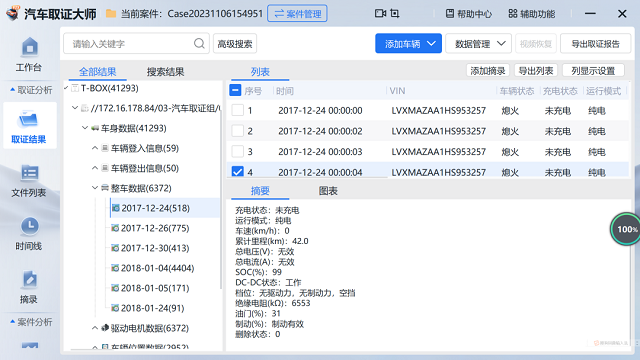The width and height of the screenshot is (640, 360).
Task: Open 辅助功能 auxiliary functions
Action: click(531, 14)
